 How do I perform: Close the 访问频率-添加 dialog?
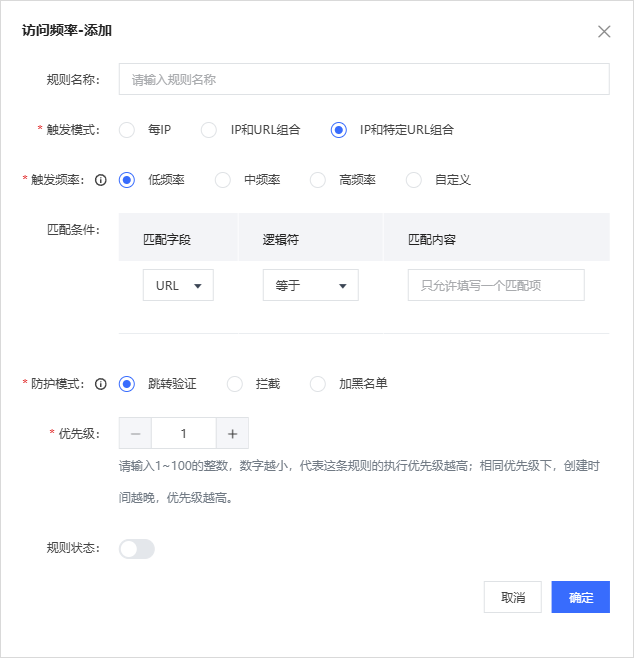tap(604, 32)
